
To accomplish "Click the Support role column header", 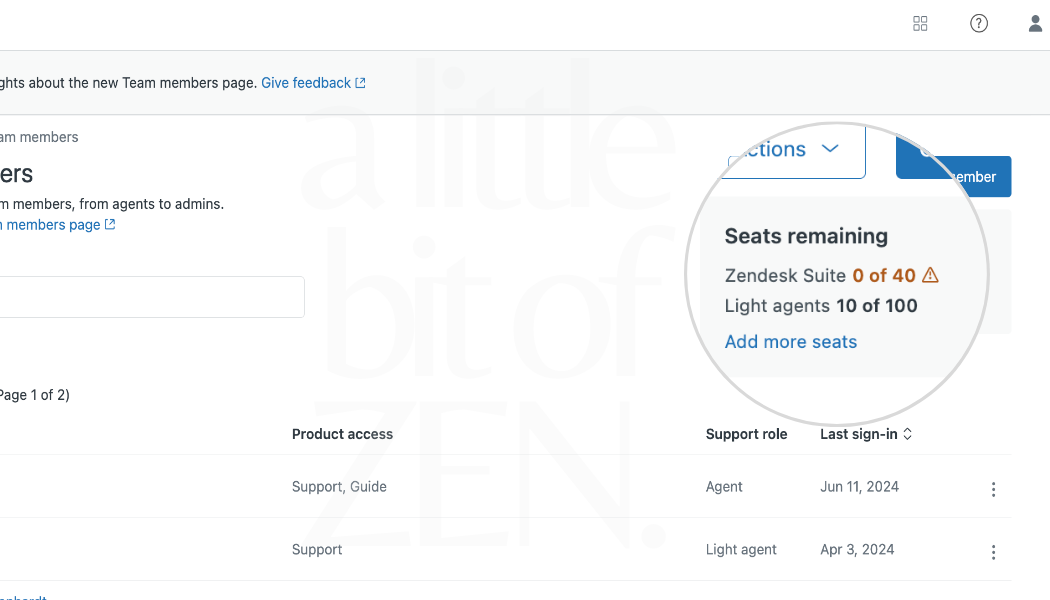I will coord(746,434).
